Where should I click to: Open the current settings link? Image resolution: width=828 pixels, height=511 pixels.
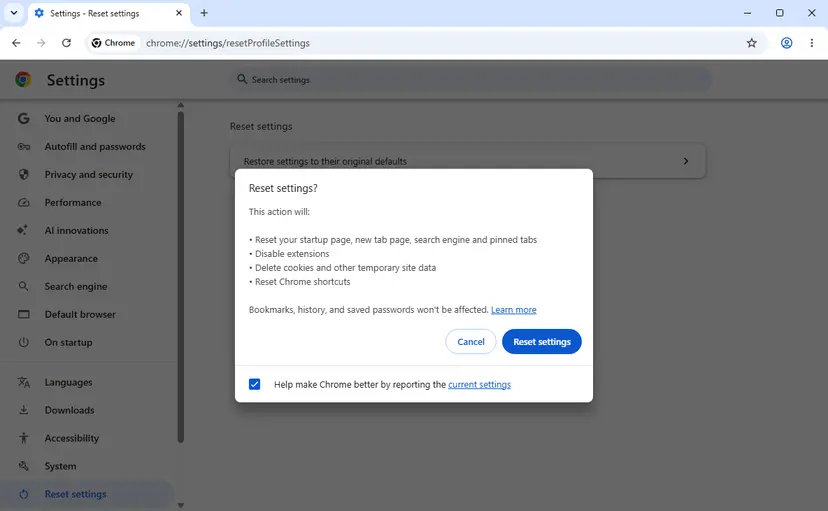[479, 384]
